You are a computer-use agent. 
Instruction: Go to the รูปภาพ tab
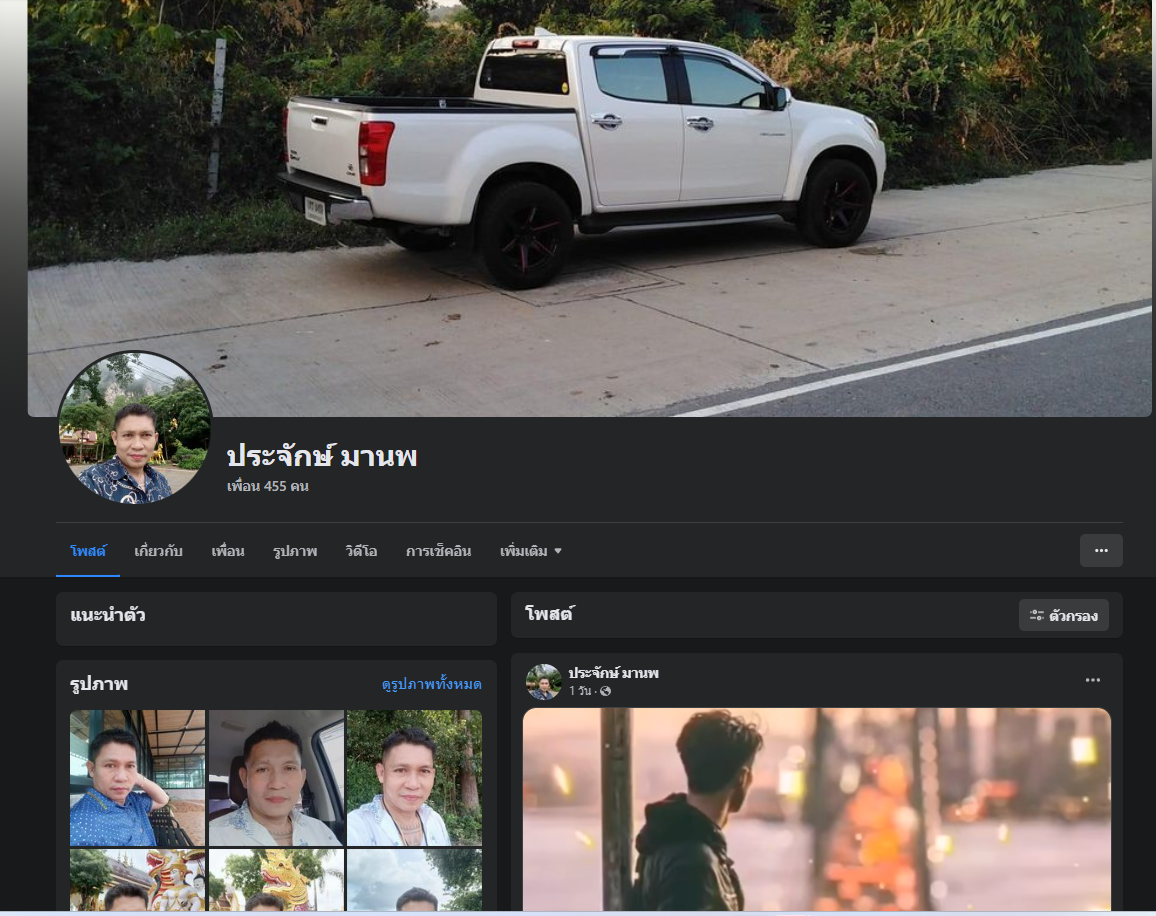pos(295,551)
